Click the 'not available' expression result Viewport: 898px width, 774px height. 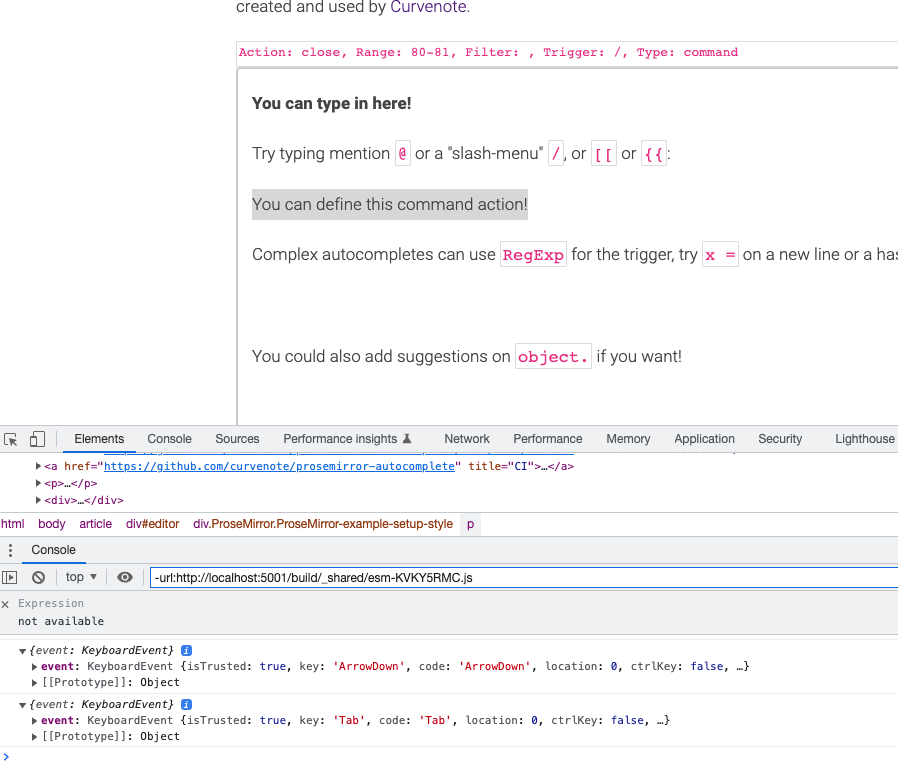[61, 622]
